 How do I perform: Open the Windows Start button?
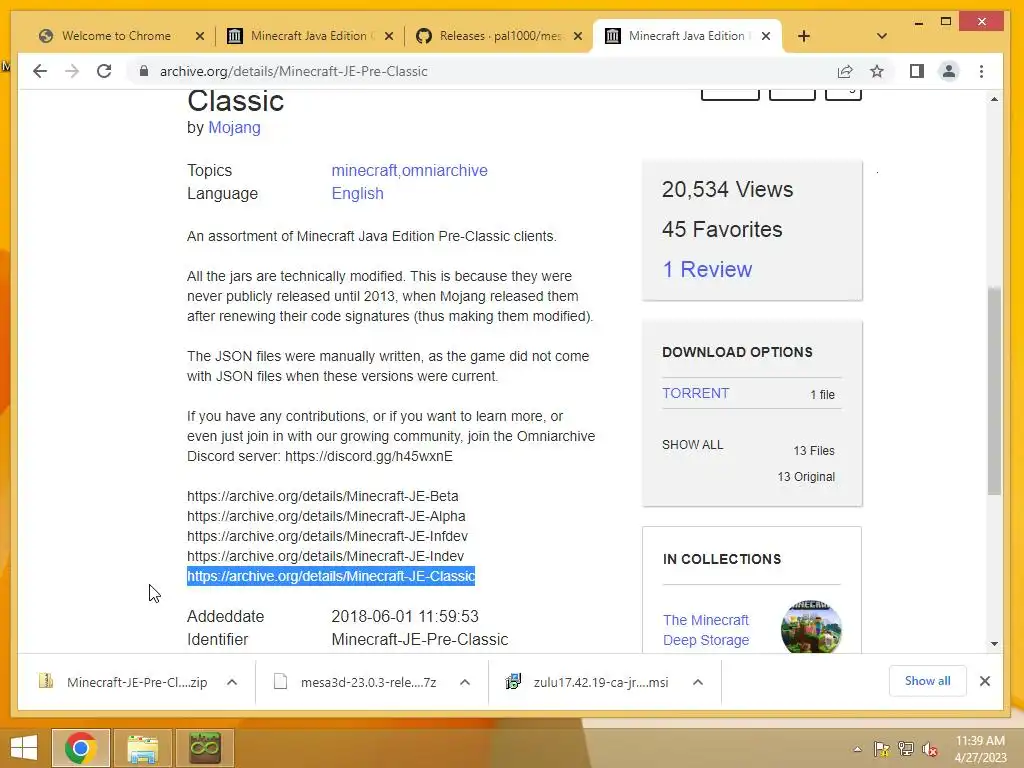[24, 748]
